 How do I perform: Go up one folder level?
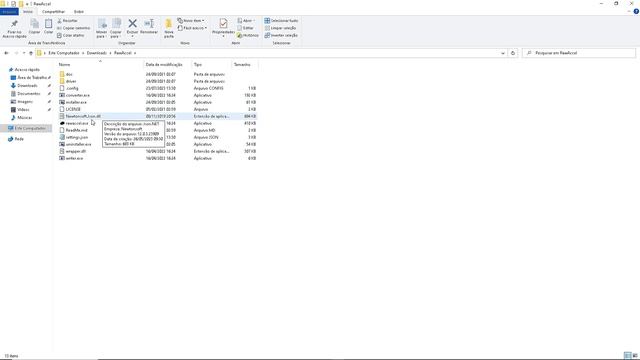[31, 53]
